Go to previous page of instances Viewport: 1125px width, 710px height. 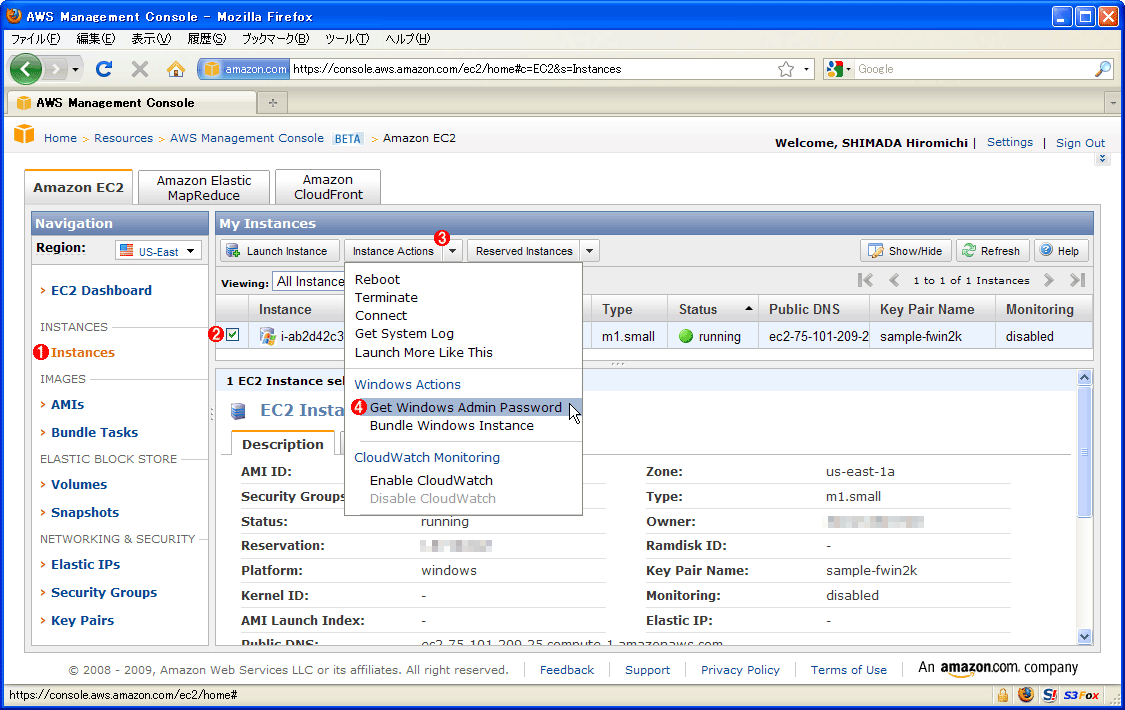[x=894, y=280]
